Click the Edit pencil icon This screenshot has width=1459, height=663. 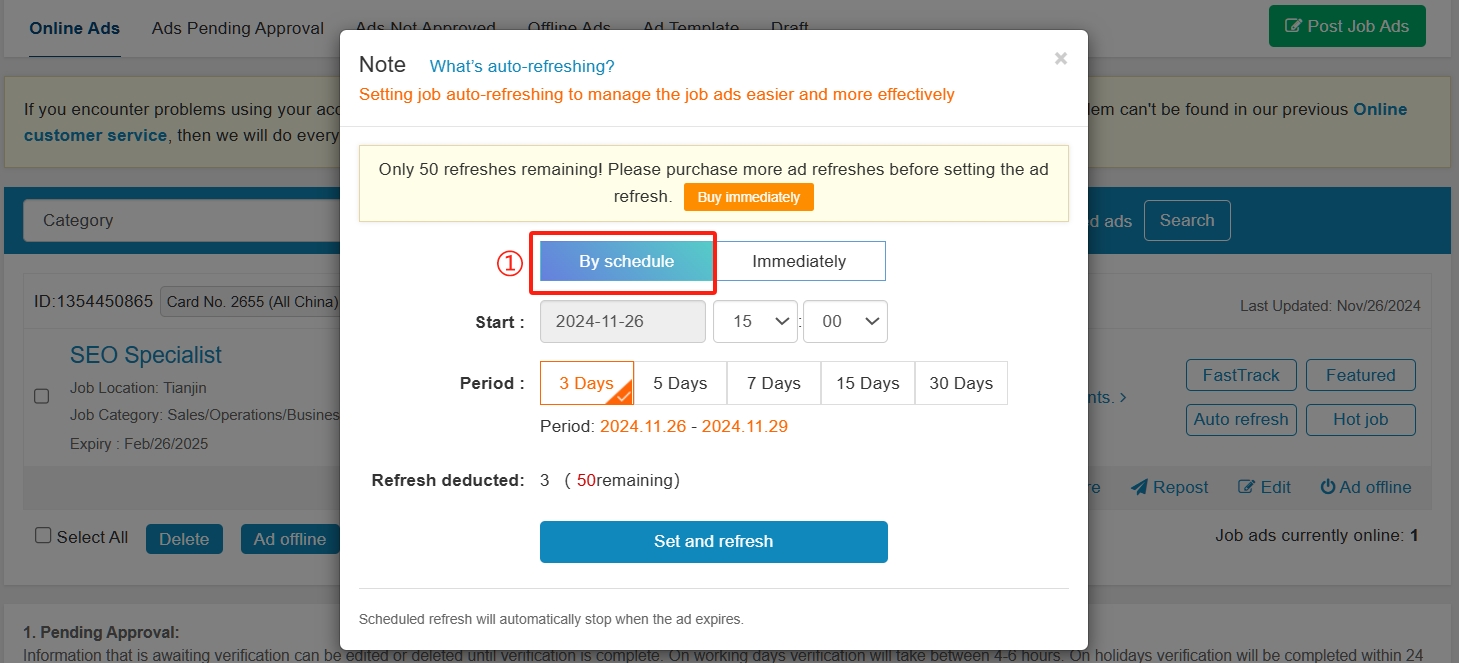point(1246,487)
